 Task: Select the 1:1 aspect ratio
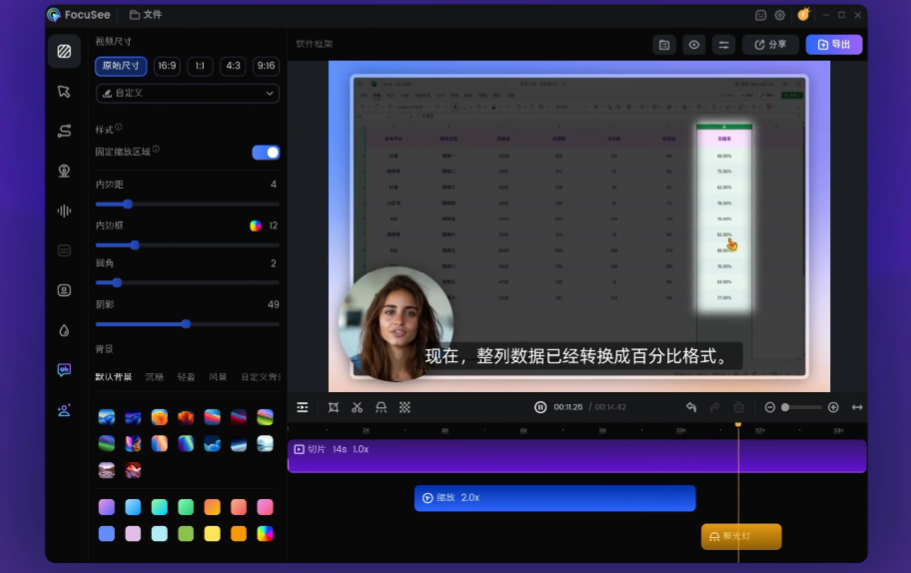tap(200, 66)
